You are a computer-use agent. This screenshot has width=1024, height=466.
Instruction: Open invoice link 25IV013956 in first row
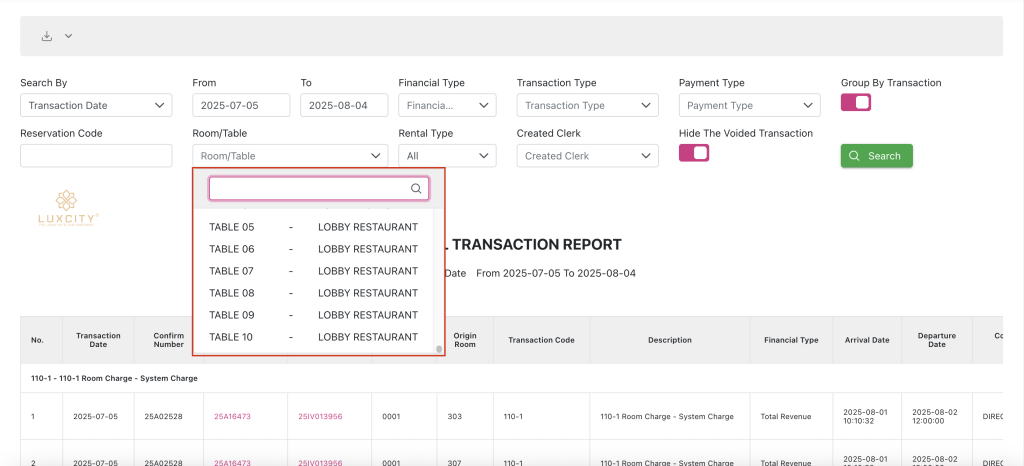[320, 416]
